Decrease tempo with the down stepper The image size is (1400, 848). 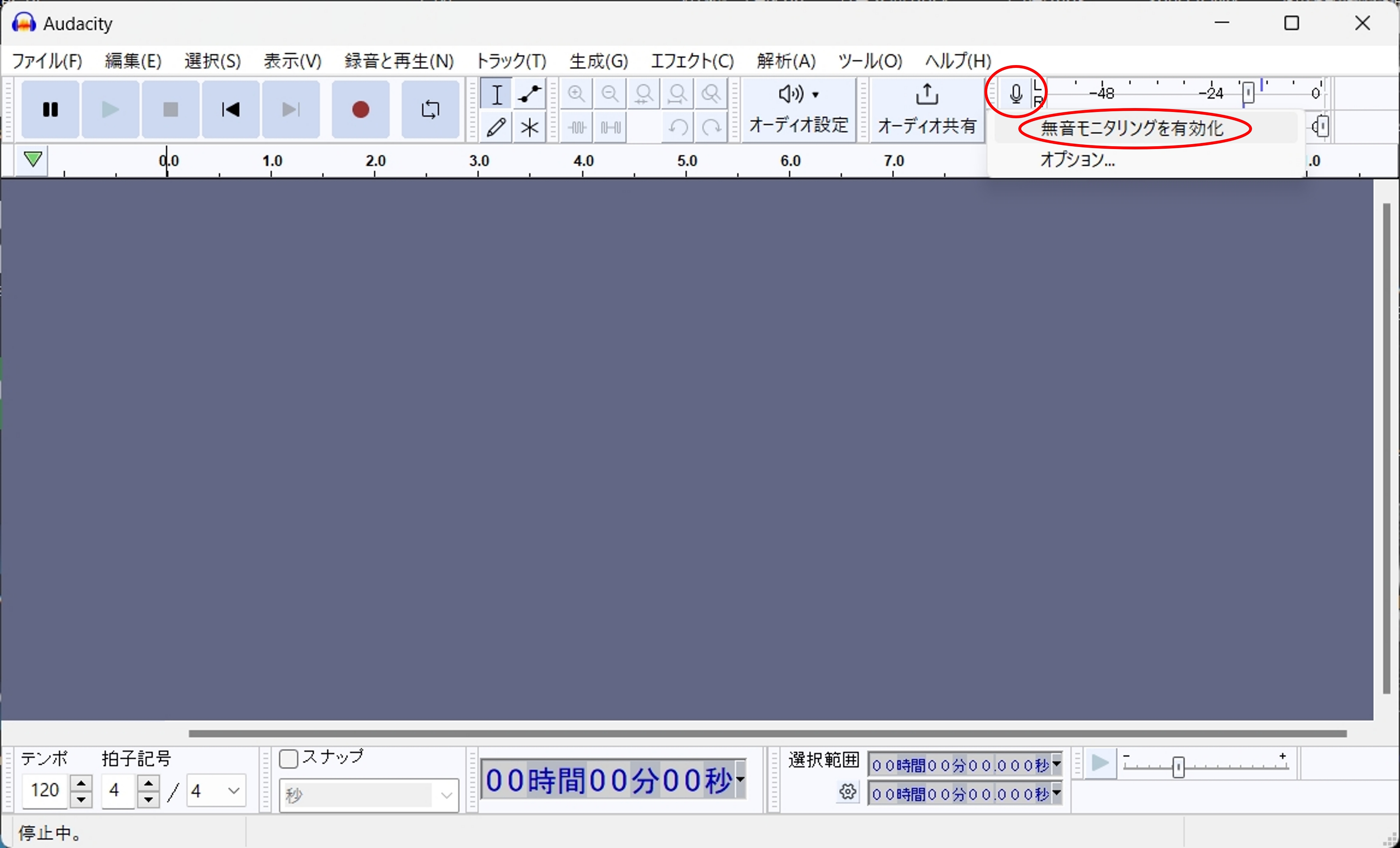click(x=81, y=799)
